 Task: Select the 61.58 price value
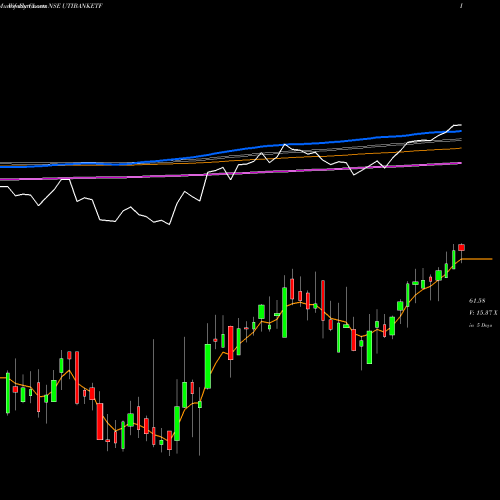tap(477, 301)
